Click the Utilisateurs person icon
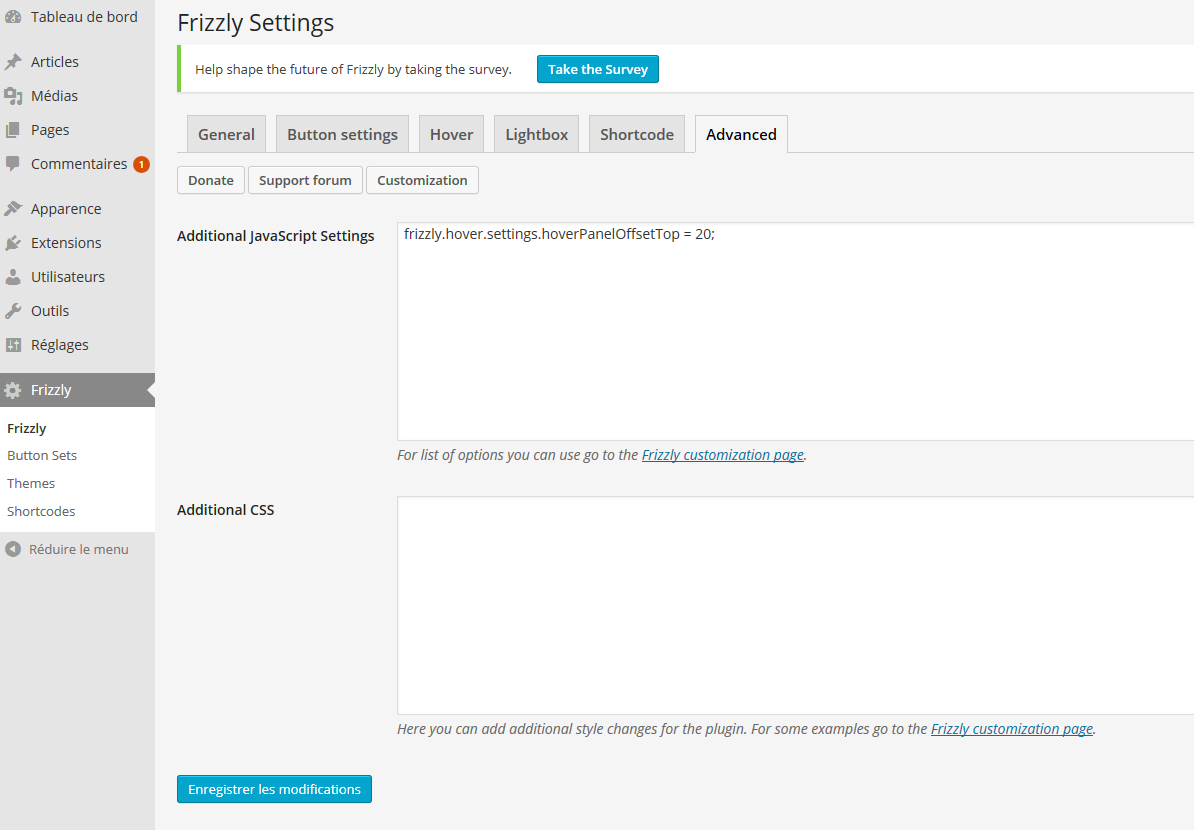 [13, 277]
